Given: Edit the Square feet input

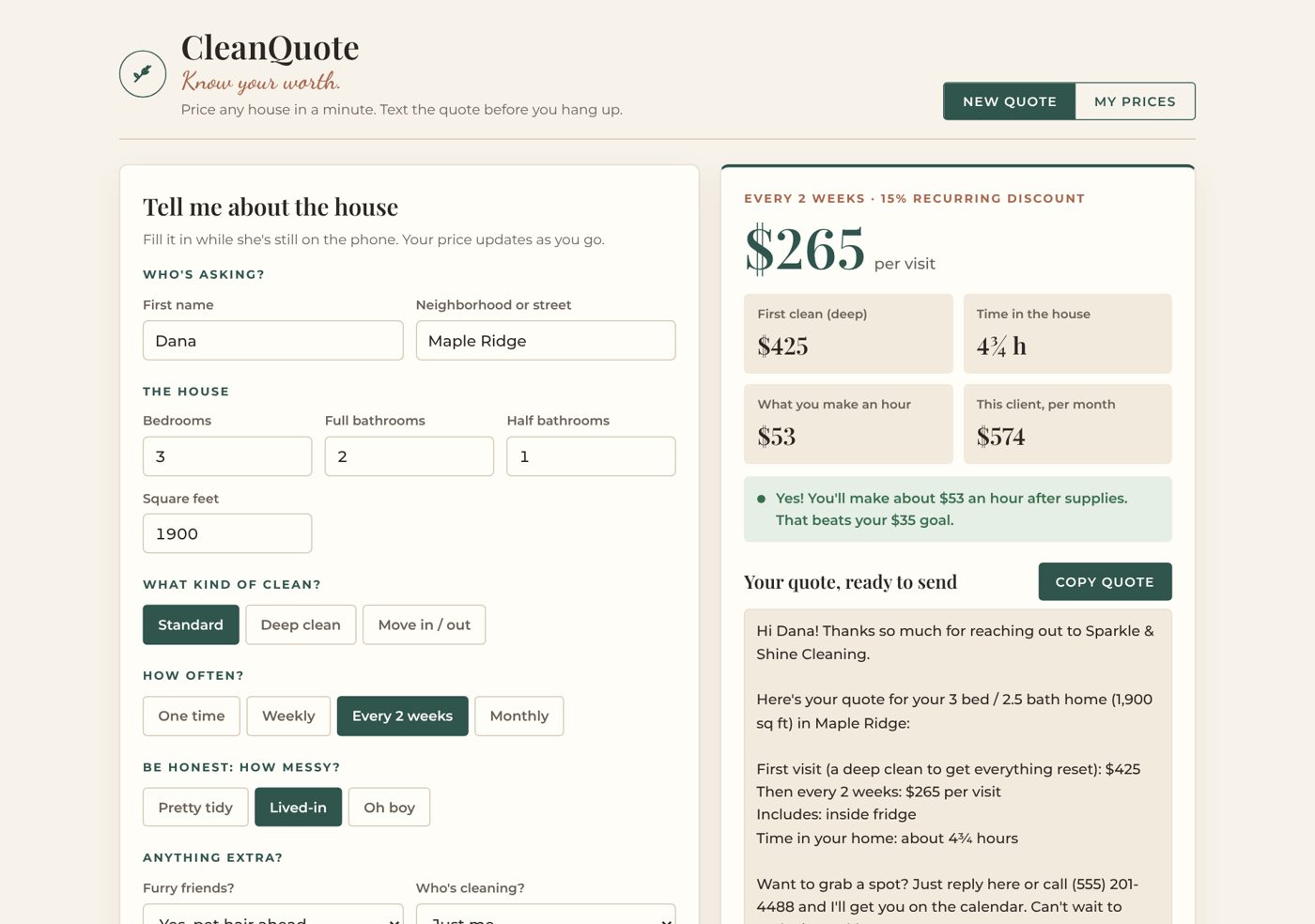Looking at the screenshot, I should [x=227, y=533].
